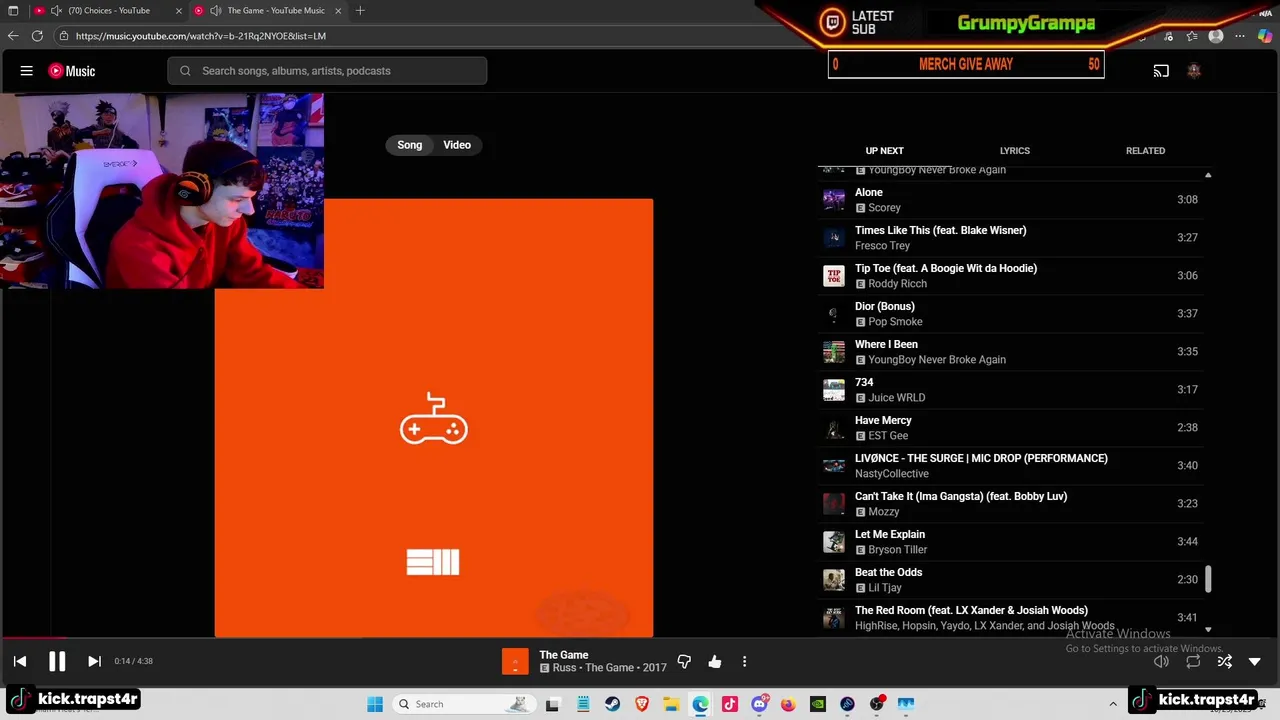This screenshot has width=1280, height=720.
Task: Pause the current song
Action: (x=57, y=661)
